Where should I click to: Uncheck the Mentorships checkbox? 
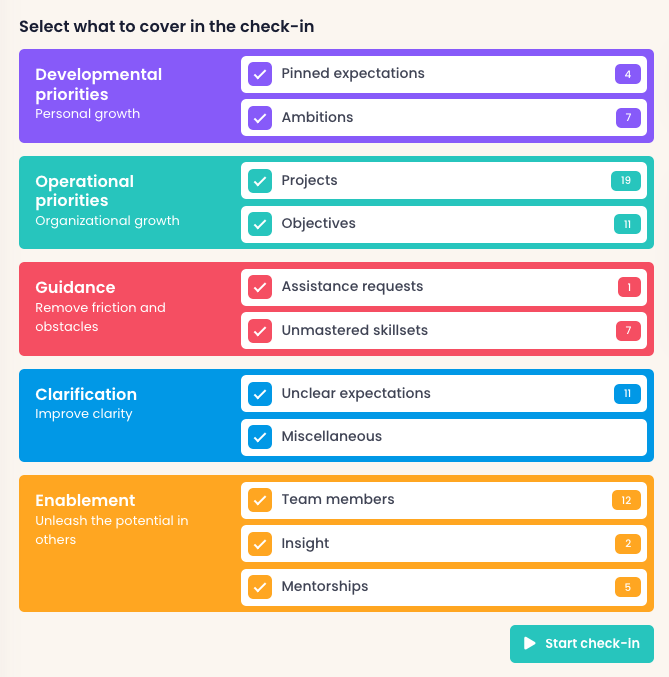tap(260, 587)
